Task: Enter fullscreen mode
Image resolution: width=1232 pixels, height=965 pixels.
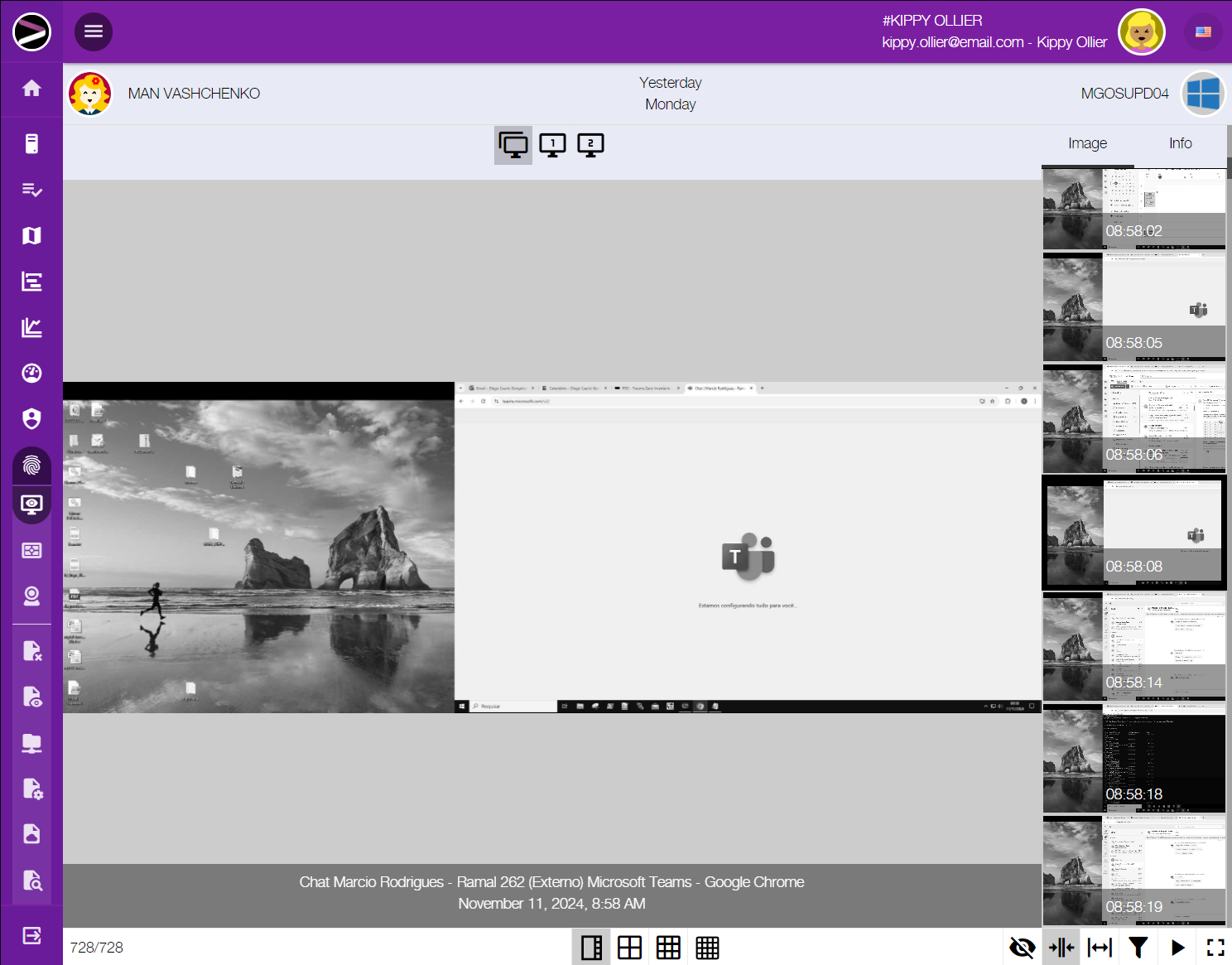Action: (x=1215, y=948)
